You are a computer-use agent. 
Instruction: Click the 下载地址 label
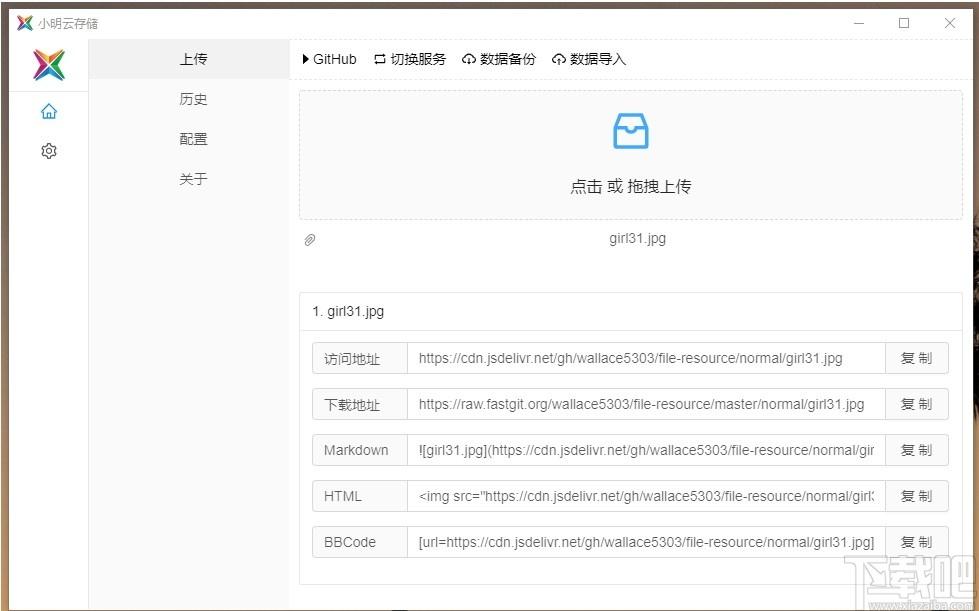click(x=360, y=404)
